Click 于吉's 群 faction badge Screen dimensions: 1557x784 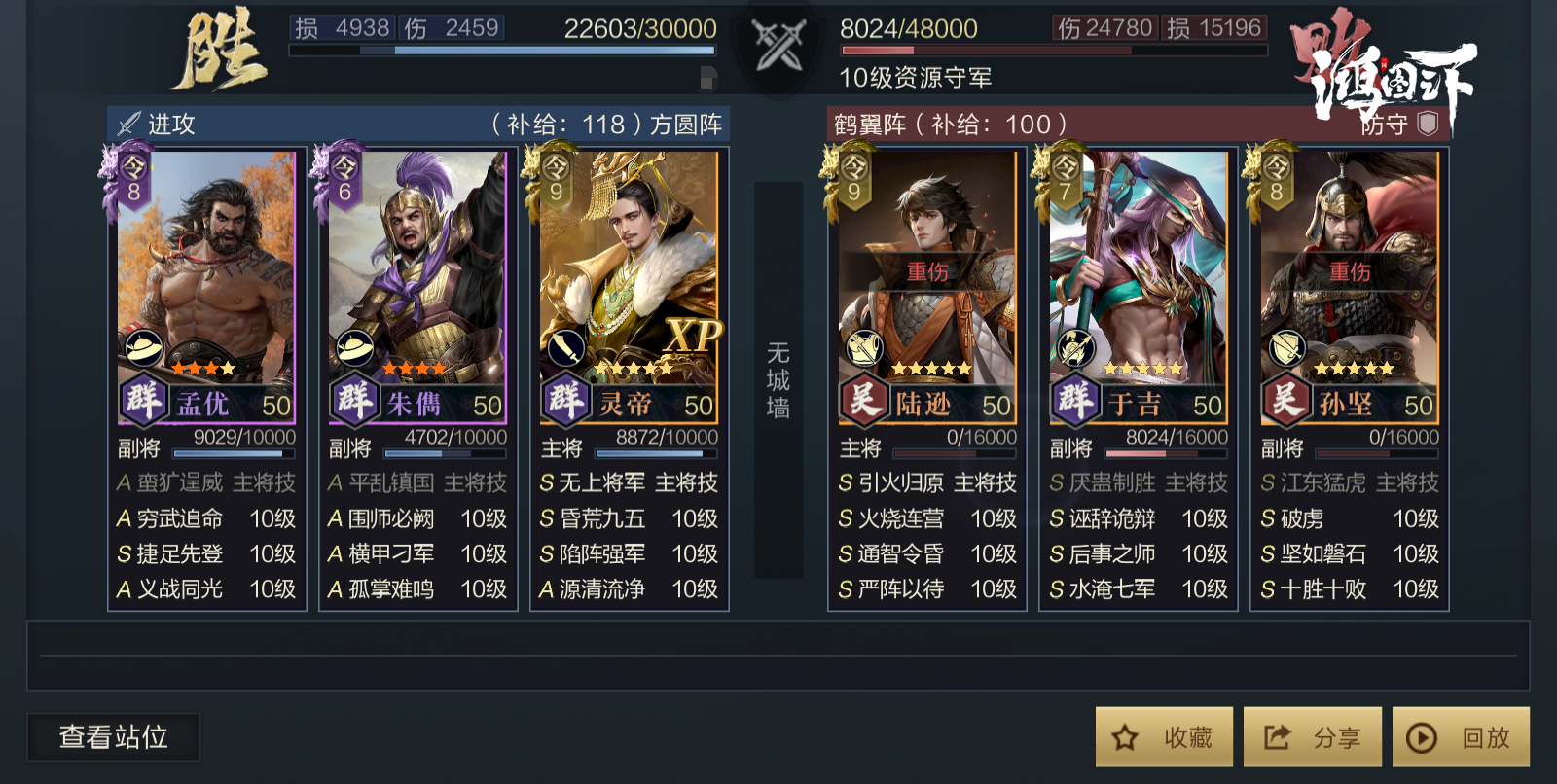tap(1075, 400)
